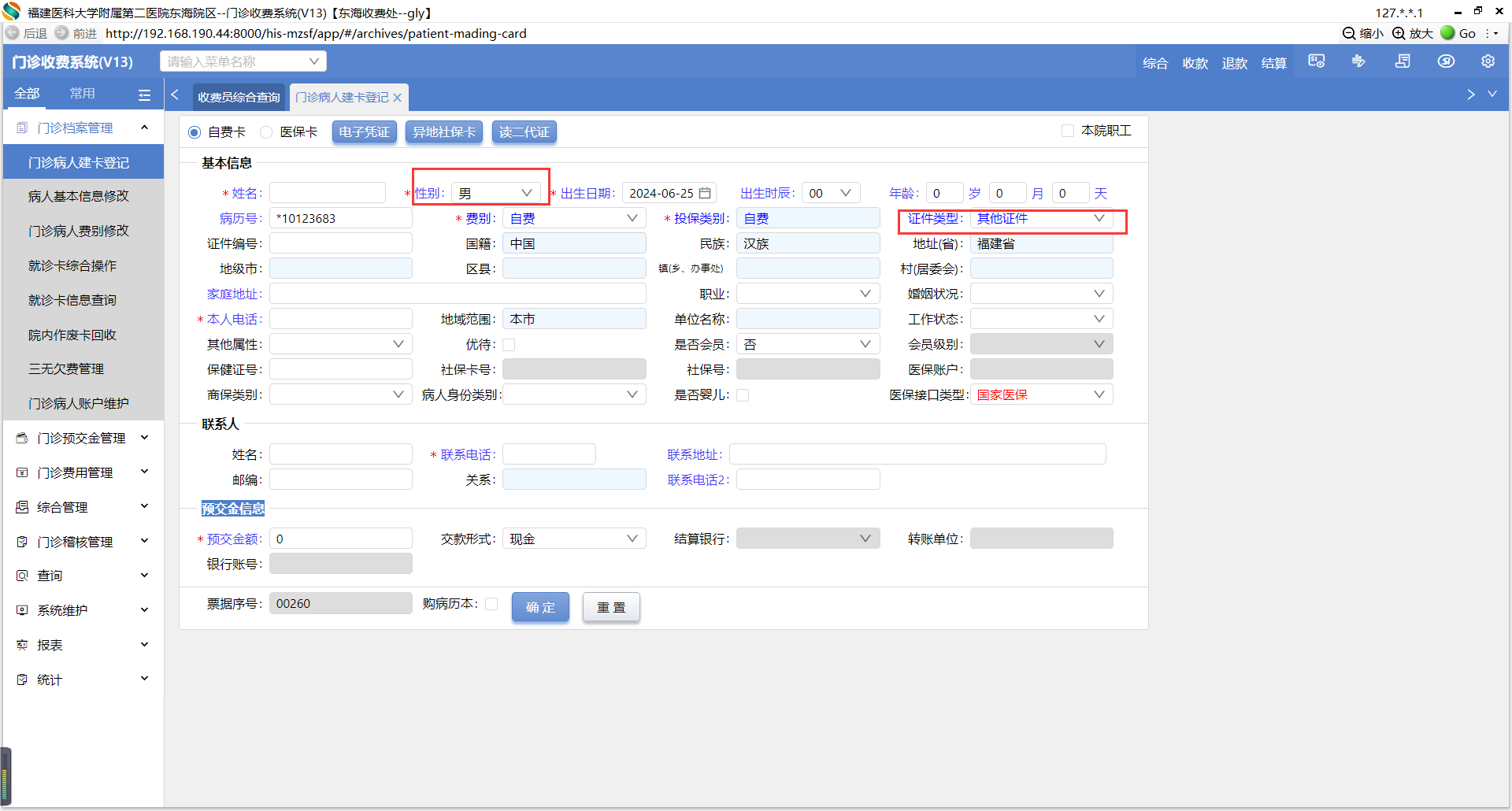Switch to the 常用 sidebar tab
The height and width of the screenshot is (811, 1512).
[82, 94]
